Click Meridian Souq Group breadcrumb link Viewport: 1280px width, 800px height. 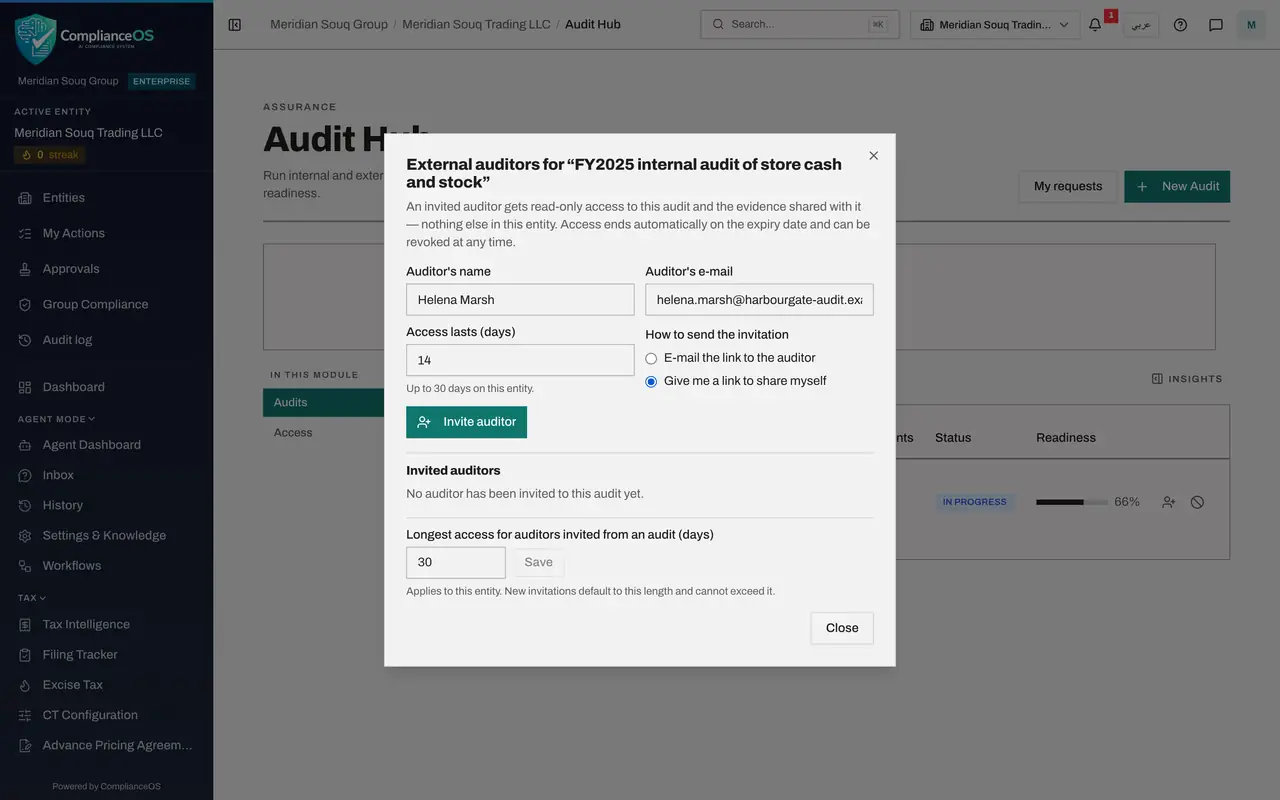pos(329,24)
